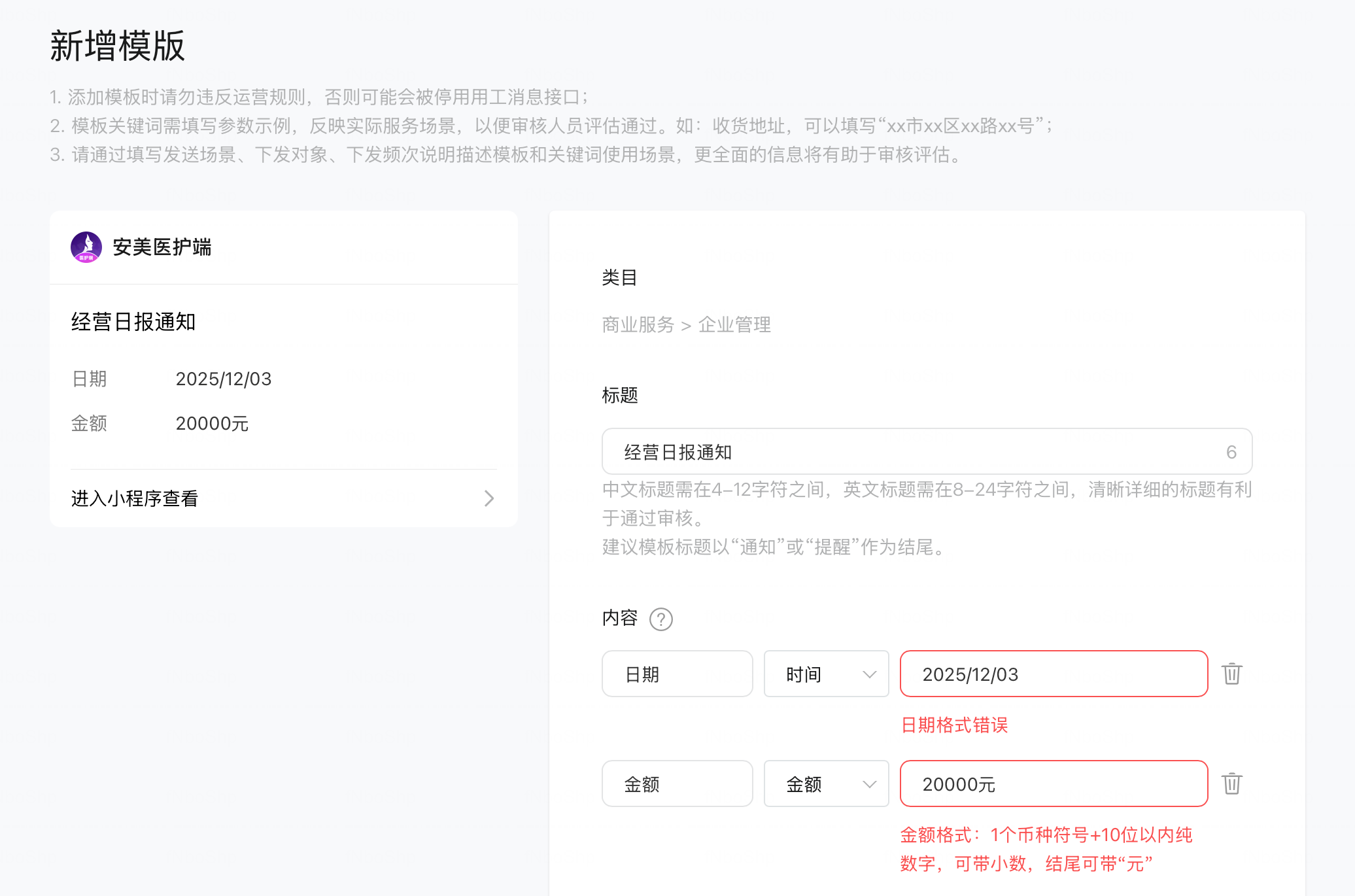The height and width of the screenshot is (896, 1355).
Task: Click the 经营日报通知 title in preview card
Action: pyautogui.click(x=133, y=322)
